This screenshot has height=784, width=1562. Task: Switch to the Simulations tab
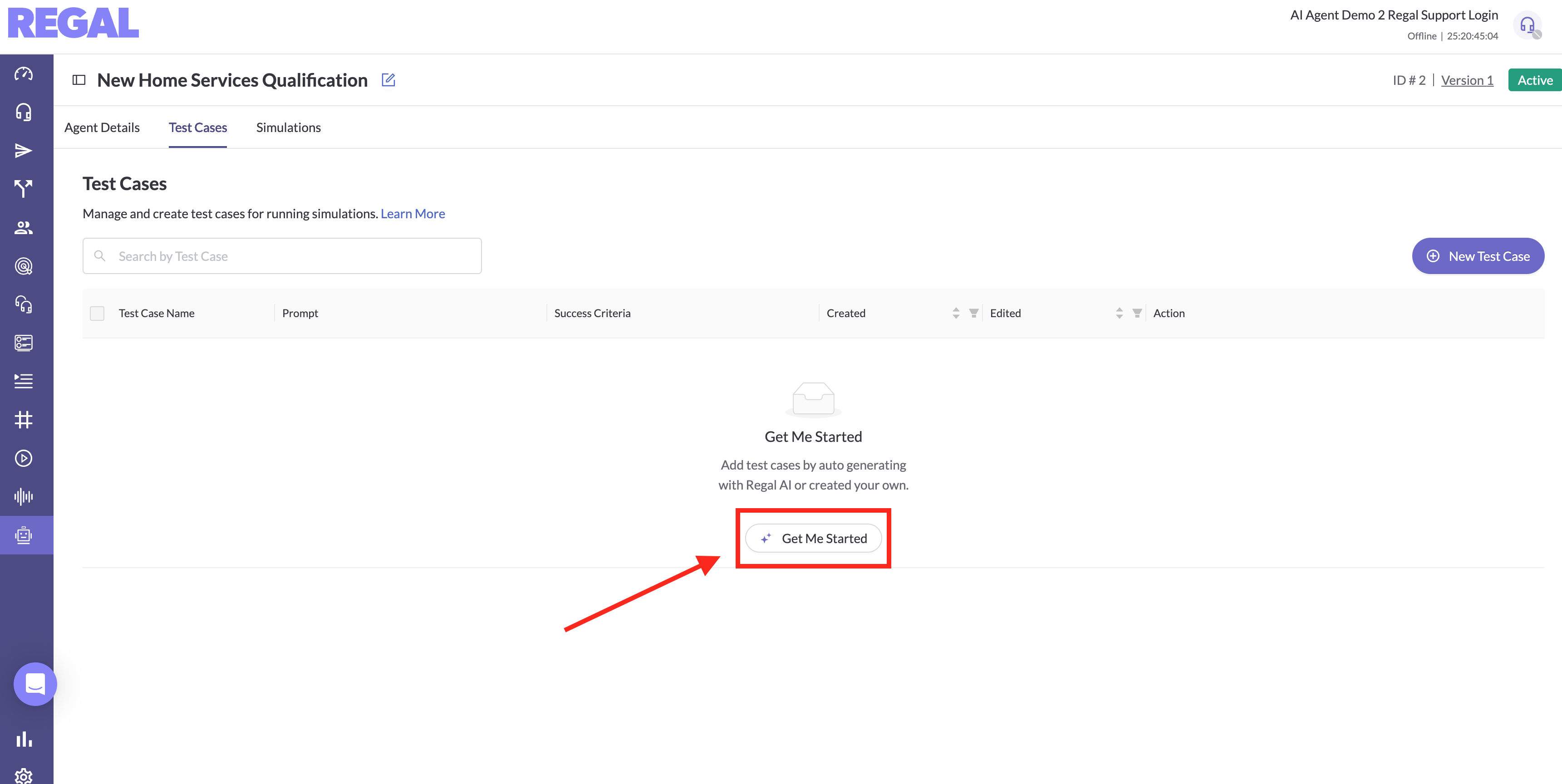tap(289, 127)
